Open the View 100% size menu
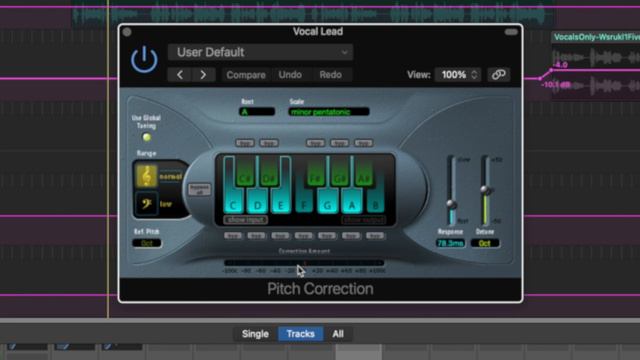The width and height of the screenshot is (640, 360). (458, 75)
